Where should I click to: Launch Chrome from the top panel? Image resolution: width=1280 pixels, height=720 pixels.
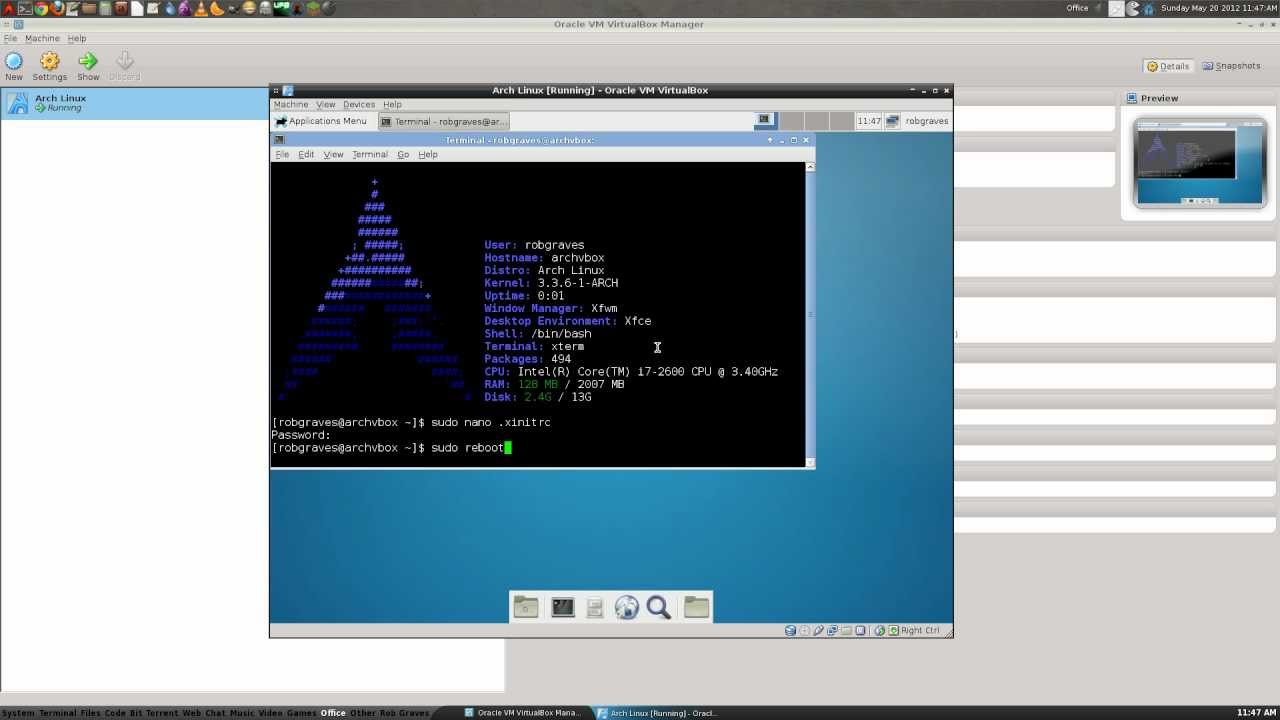pos(41,8)
